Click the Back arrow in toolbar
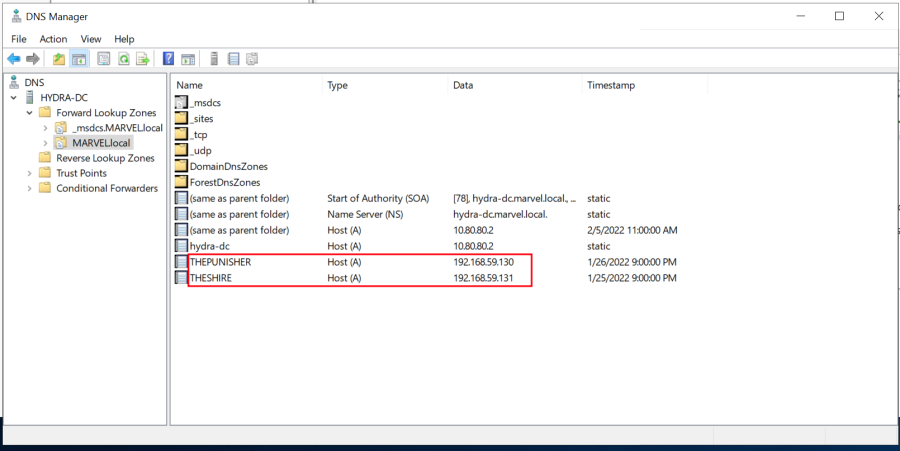The height and width of the screenshot is (451, 900). point(14,59)
